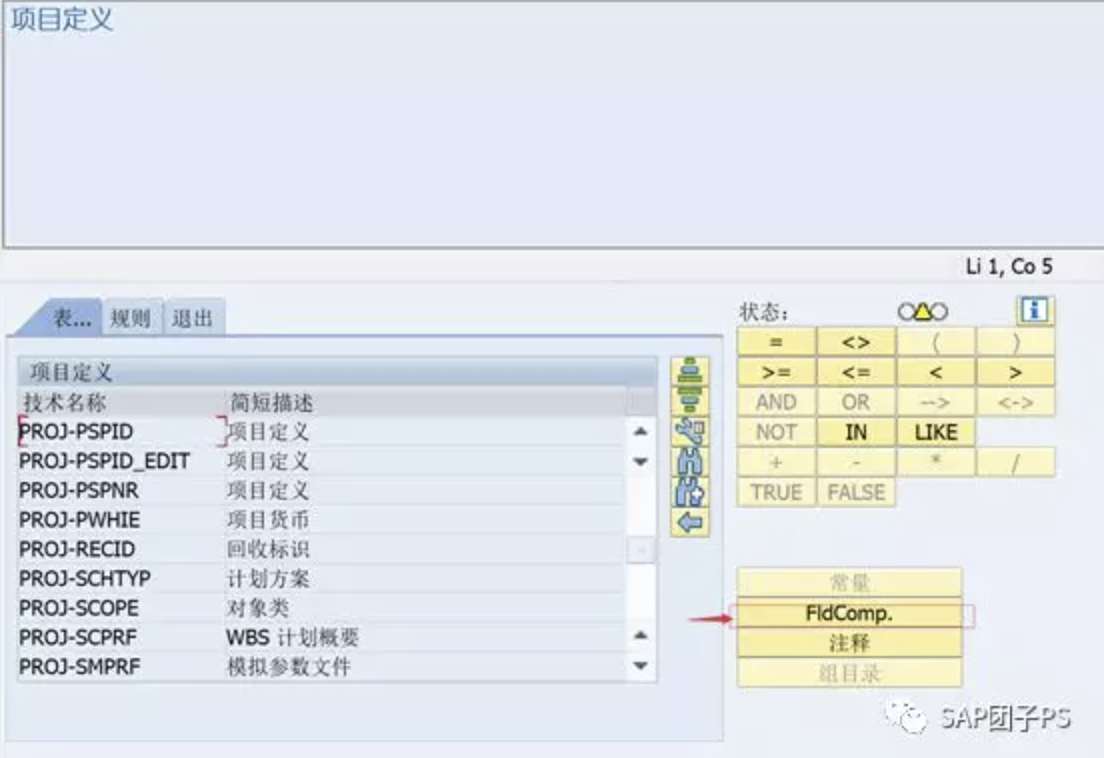
Task: Toggle technical names with wrench icon
Action: (x=689, y=431)
